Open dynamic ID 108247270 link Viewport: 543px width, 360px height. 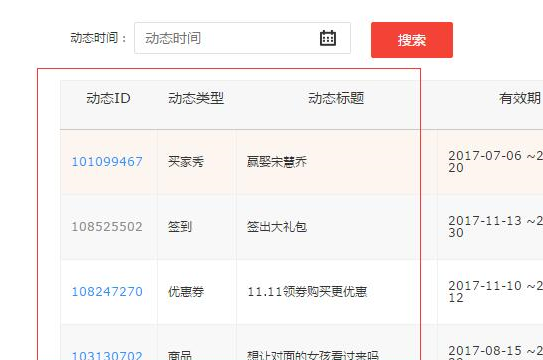point(107,292)
